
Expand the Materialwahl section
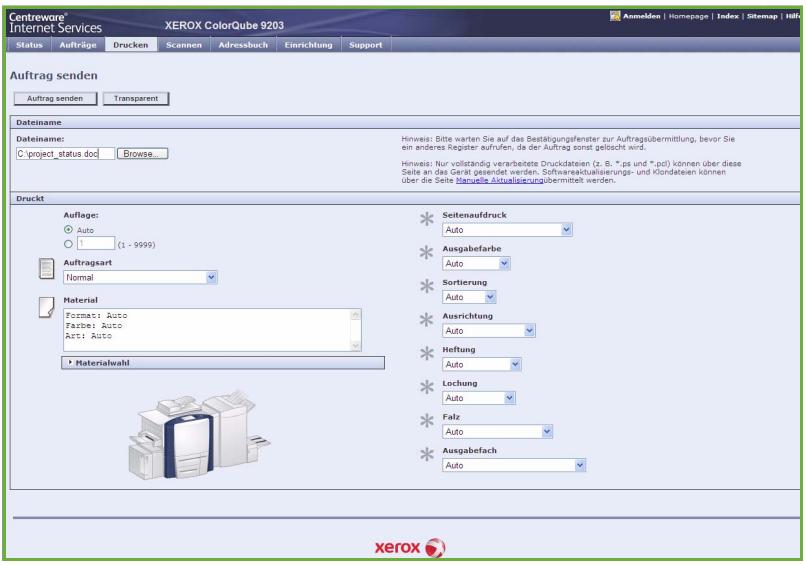click(223, 363)
